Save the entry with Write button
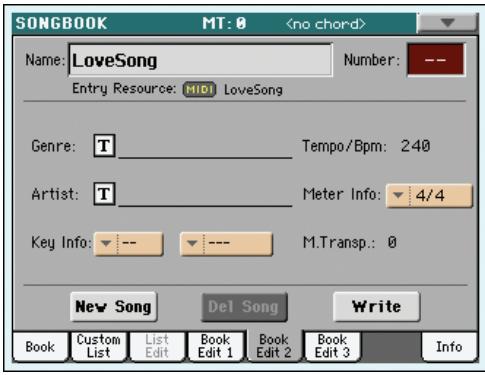The height and width of the screenshot is (375, 485). pyautogui.click(x=376, y=306)
